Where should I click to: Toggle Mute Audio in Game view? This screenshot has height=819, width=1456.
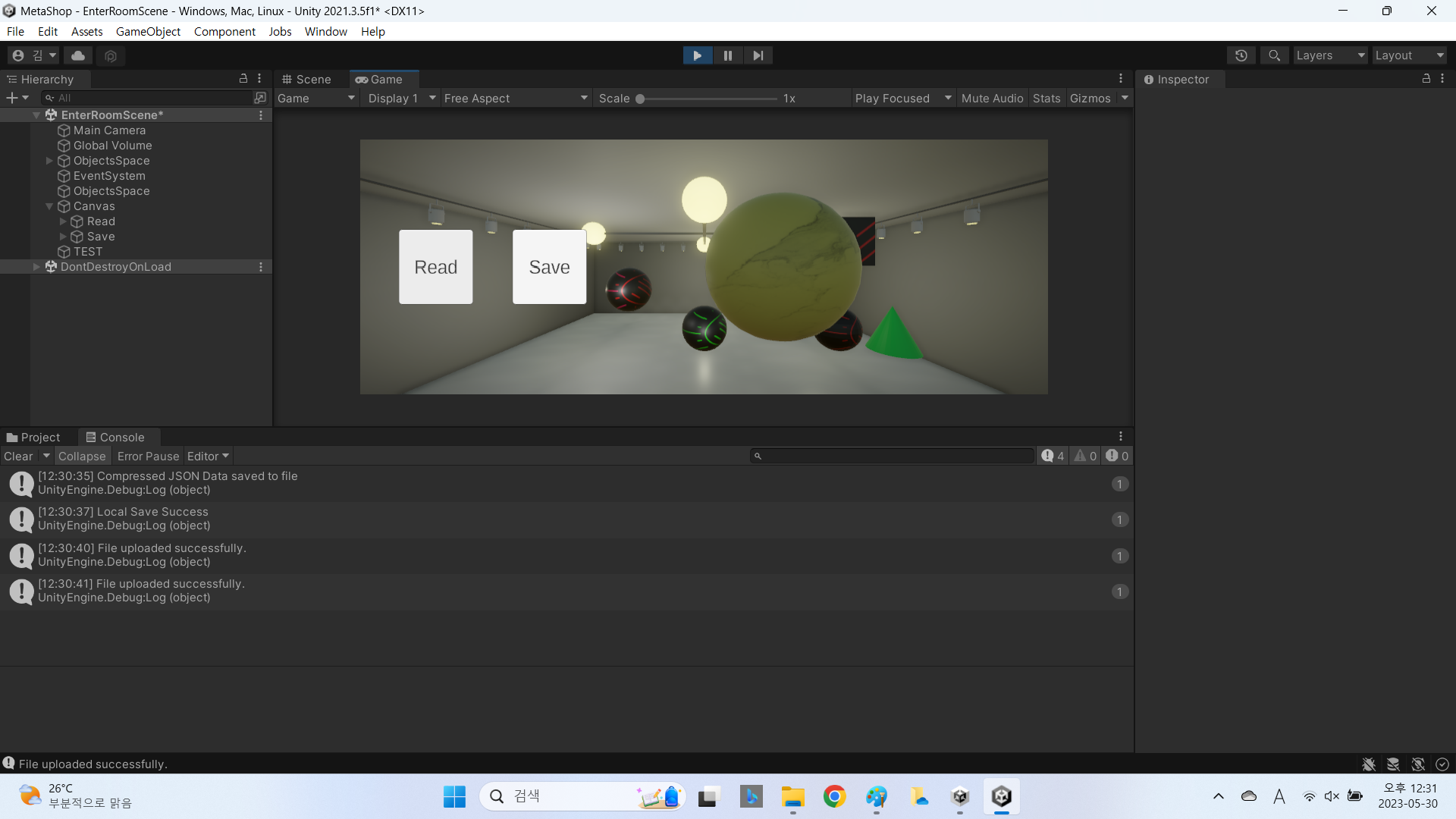click(x=992, y=99)
